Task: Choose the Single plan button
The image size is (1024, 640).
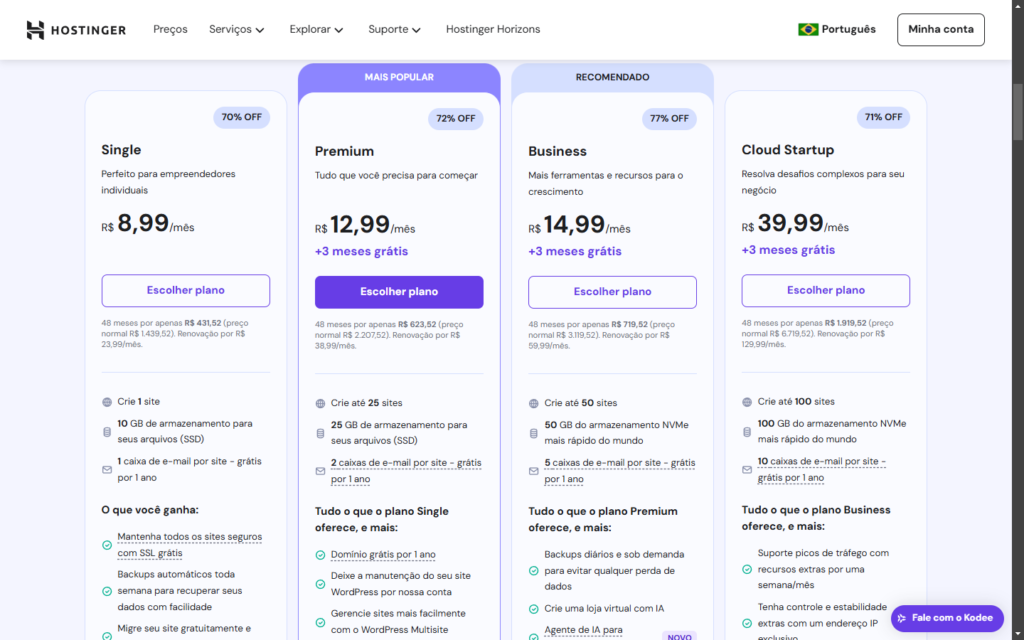Action: click(186, 291)
